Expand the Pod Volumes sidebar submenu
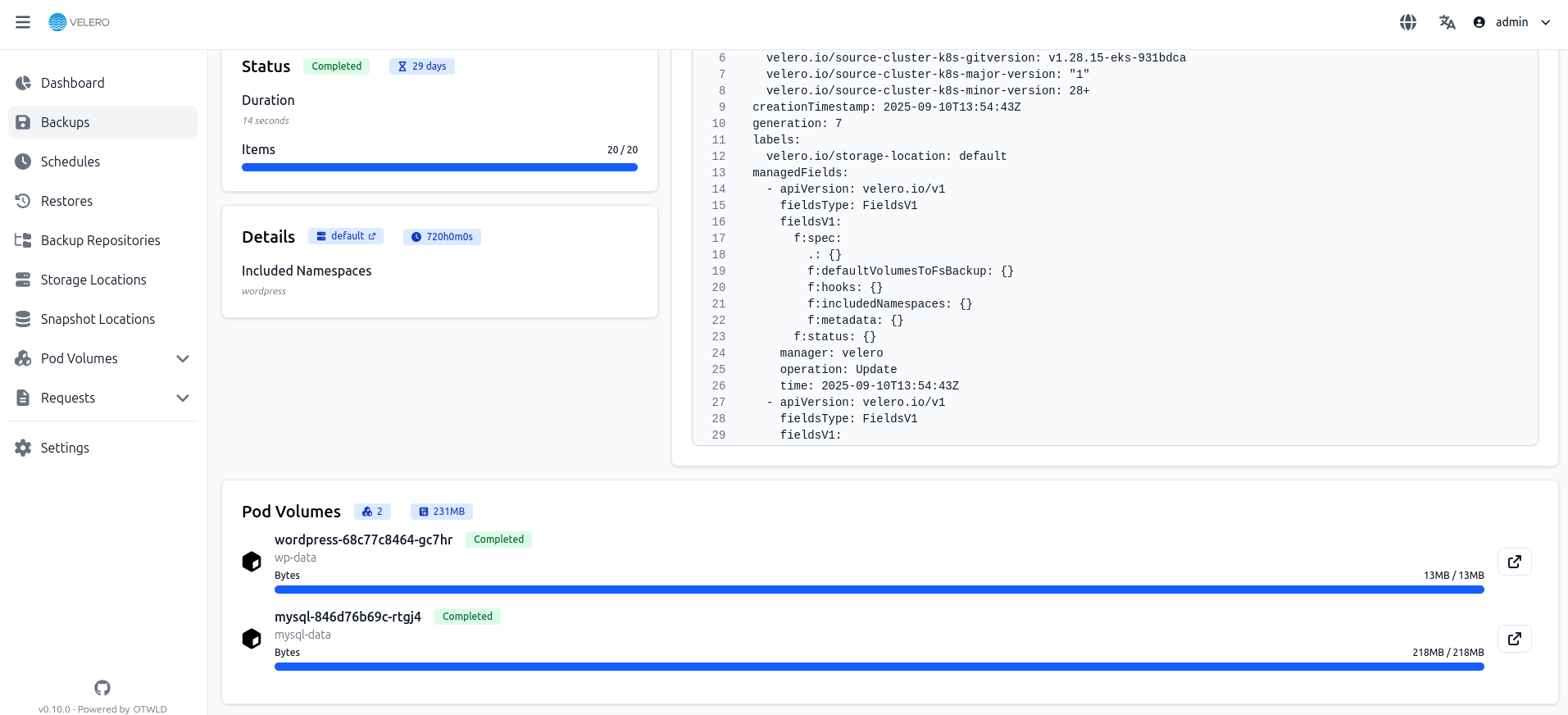Viewport: 1568px width, 715px height. pyautogui.click(x=183, y=358)
